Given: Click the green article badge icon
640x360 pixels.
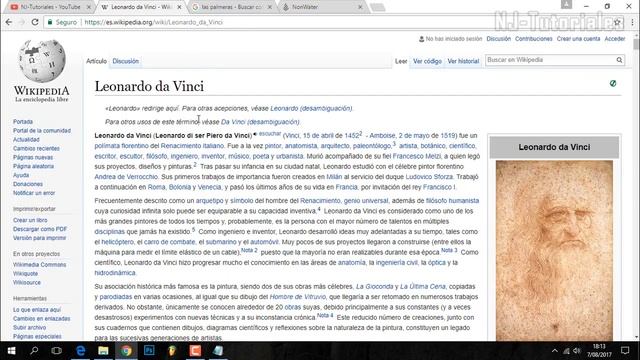Looking at the screenshot, I should [613, 83].
